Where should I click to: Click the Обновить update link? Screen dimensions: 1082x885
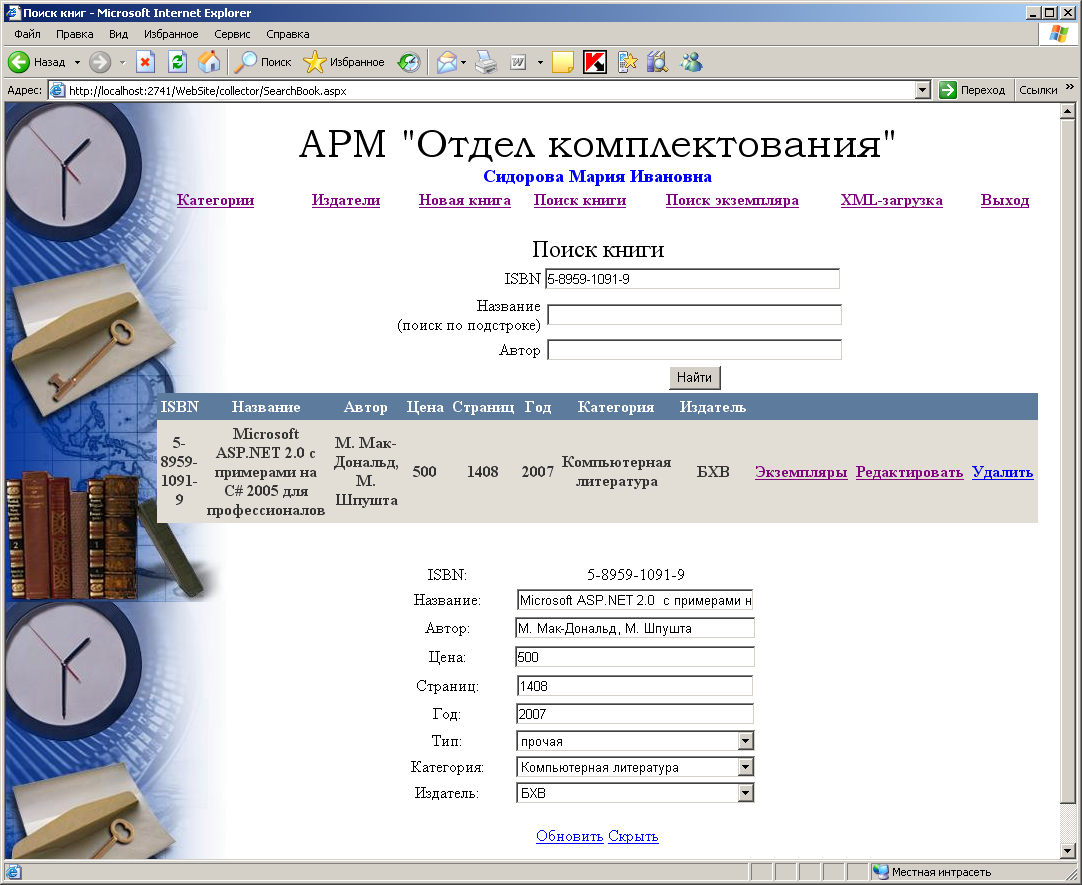click(569, 836)
